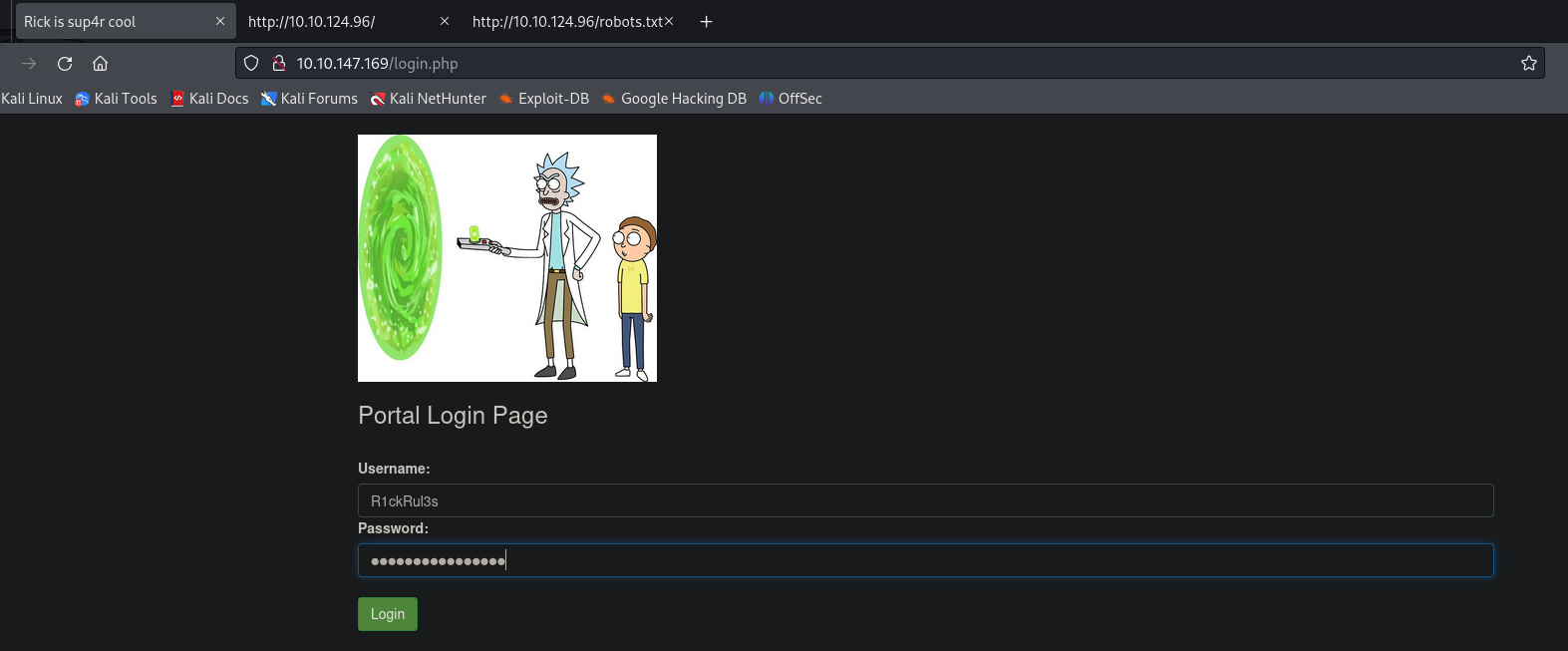This screenshot has height=651, width=1568.
Task: Focus the Username input field
Action: 925,500
